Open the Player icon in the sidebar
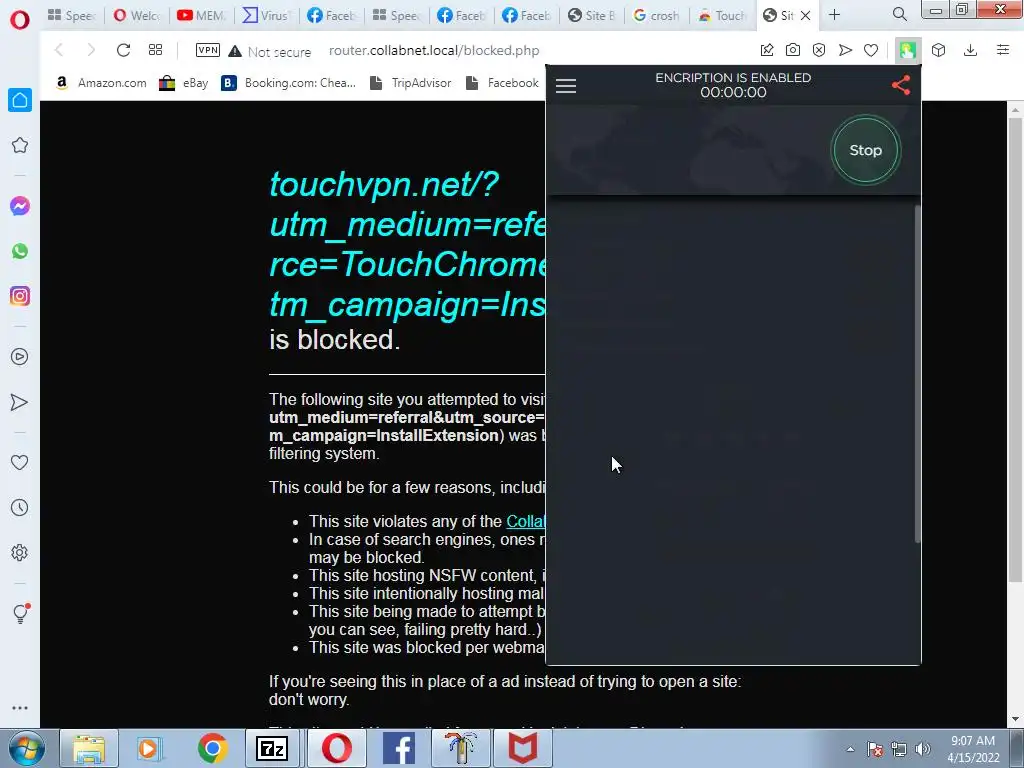The image size is (1024, 768). 20,357
